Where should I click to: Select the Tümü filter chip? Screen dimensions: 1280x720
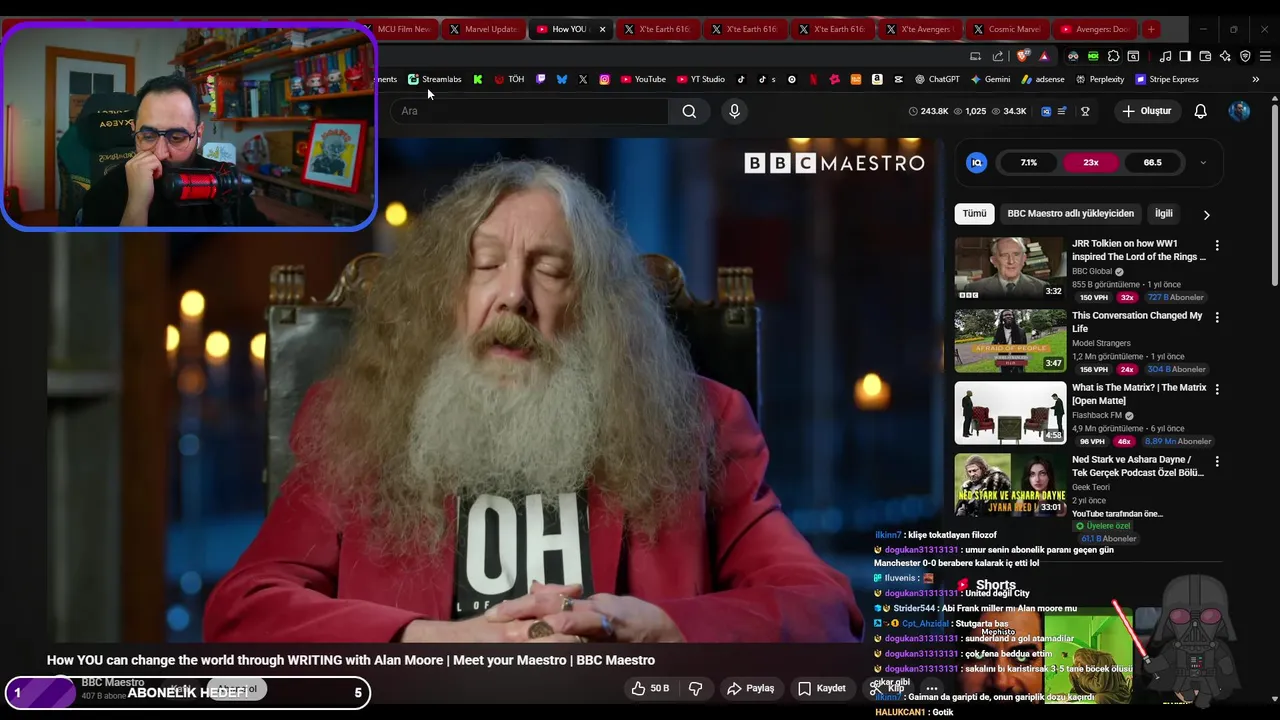pyautogui.click(x=974, y=213)
